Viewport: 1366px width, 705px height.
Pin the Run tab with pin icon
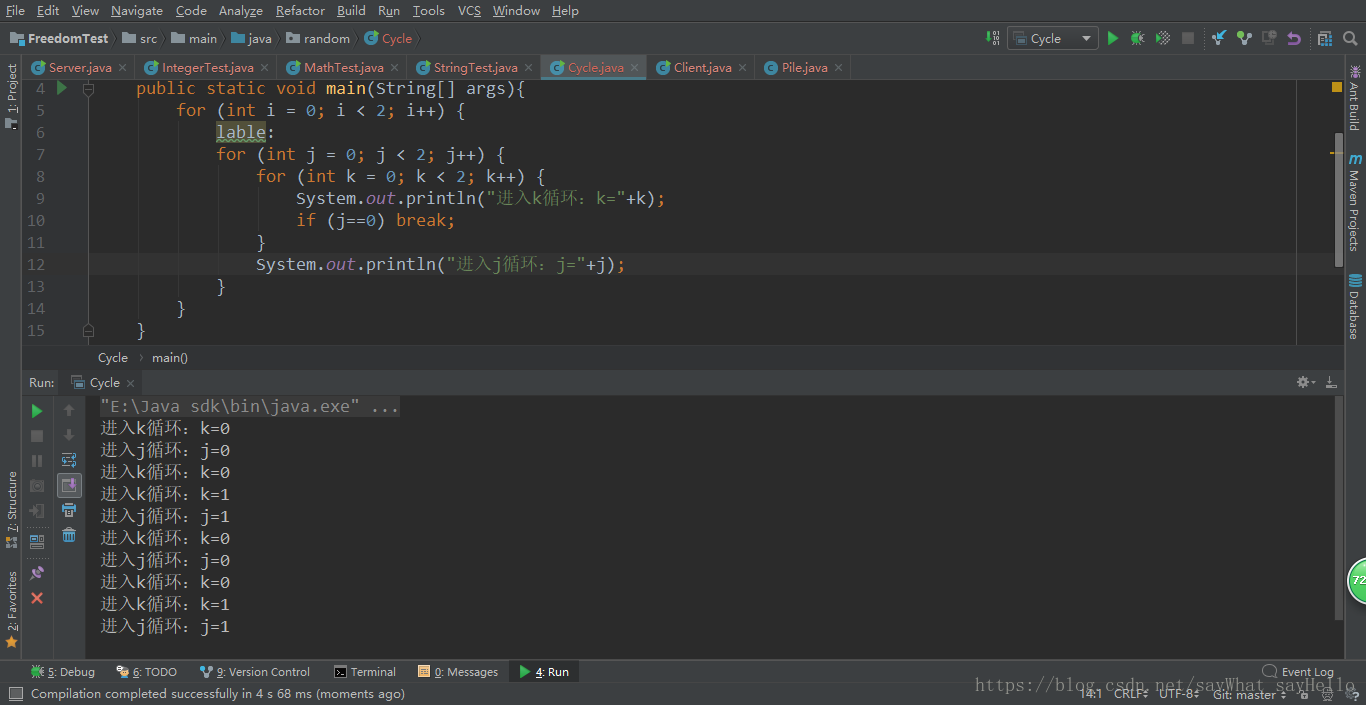click(37, 573)
